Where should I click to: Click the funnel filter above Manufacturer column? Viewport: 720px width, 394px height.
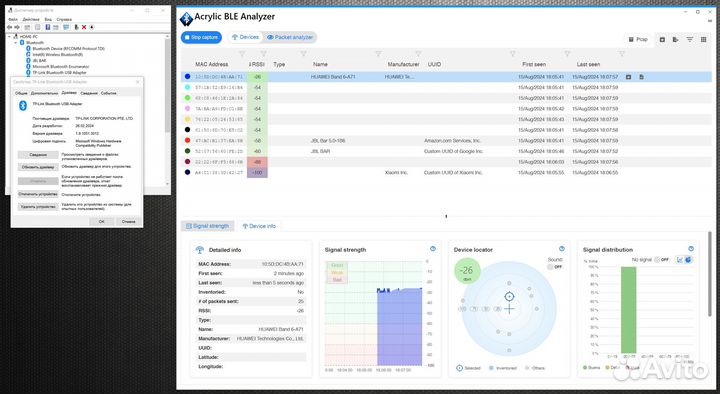coord(418,54)
